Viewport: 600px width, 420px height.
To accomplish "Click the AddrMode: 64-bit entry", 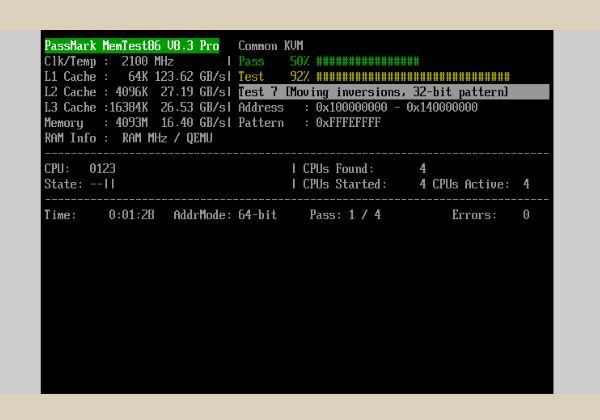I will (225, 215).
